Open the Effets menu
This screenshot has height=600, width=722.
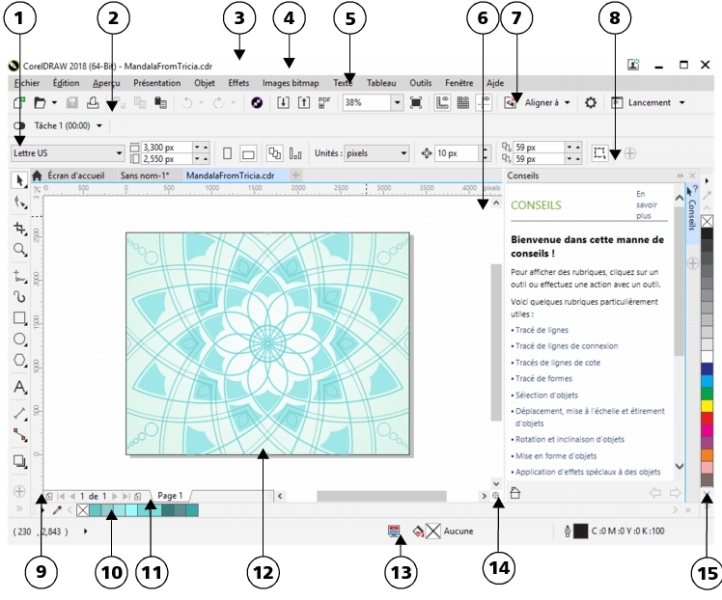(x=239, y=83)
